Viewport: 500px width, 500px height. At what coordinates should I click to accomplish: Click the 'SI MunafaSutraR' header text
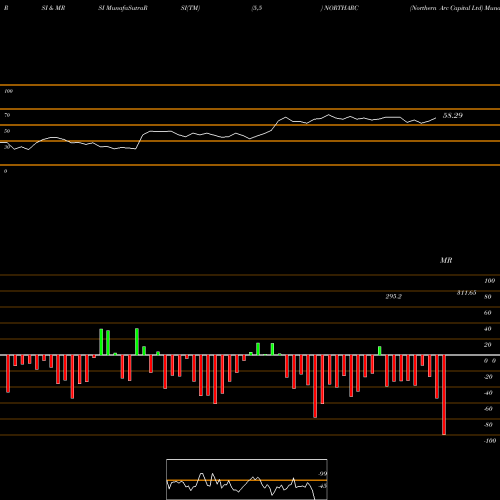(x=123, y=8)
